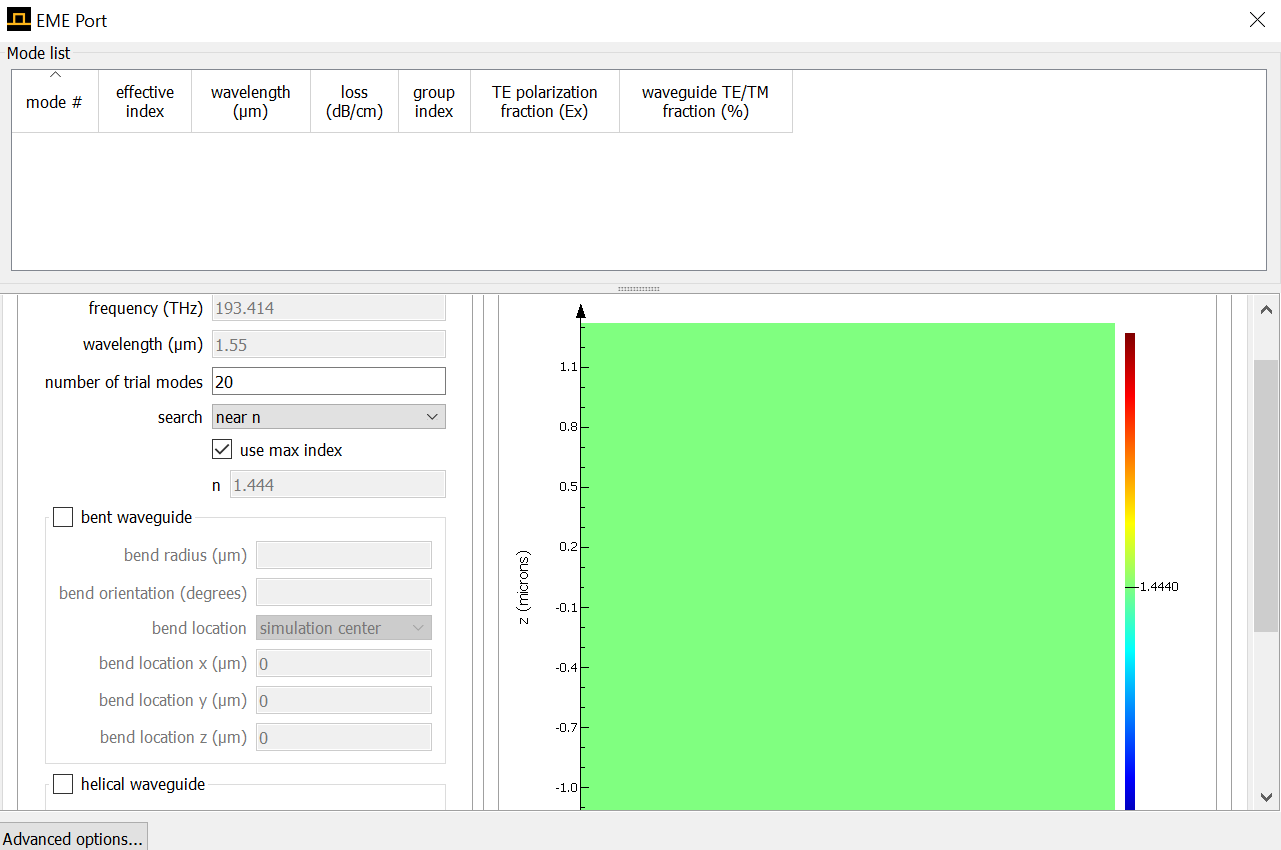Click the splitter handle below mode list
Screen dimensions: 1281x850
coord(639,289)
